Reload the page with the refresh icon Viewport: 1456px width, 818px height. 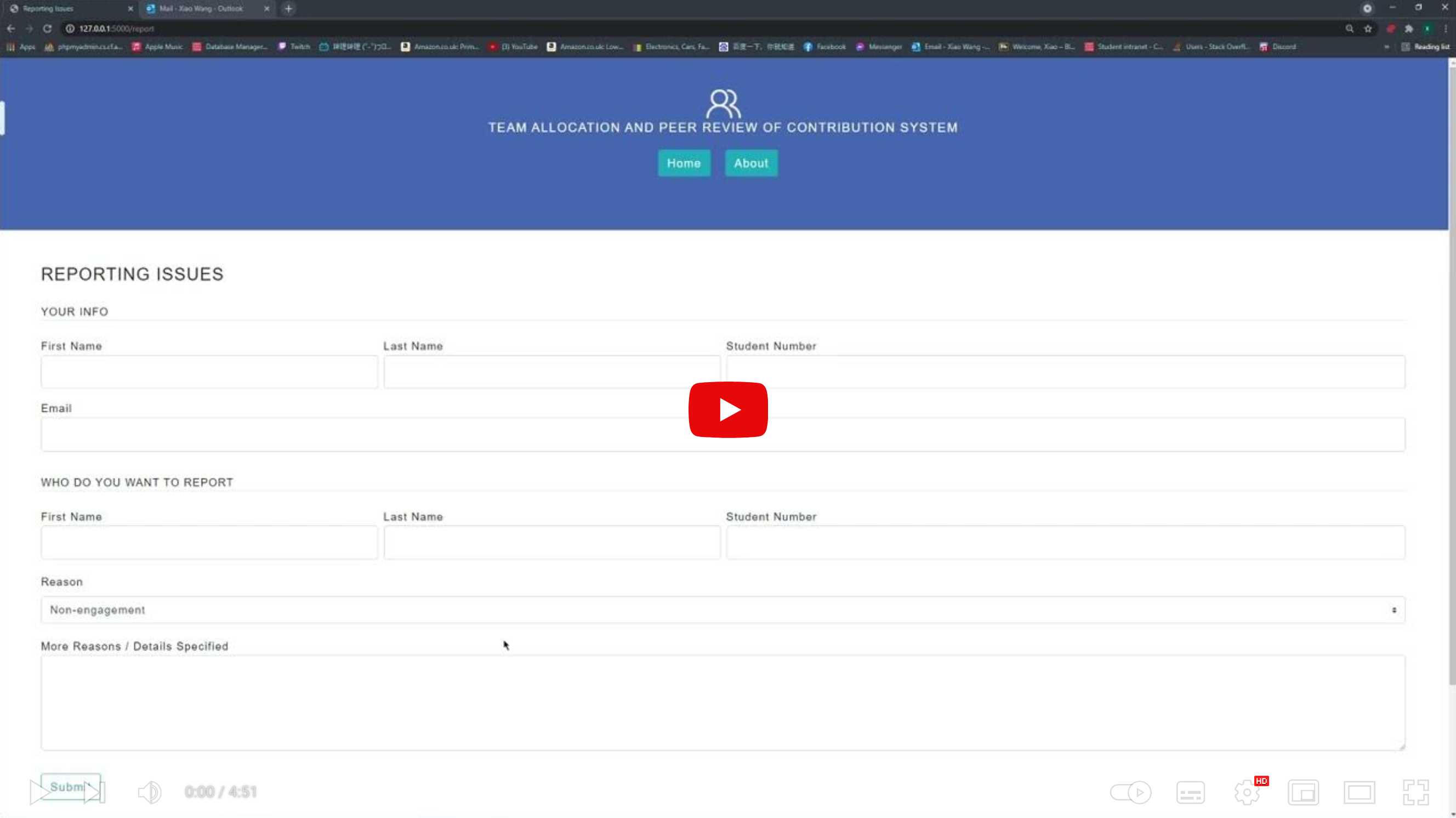coord(48,29)
